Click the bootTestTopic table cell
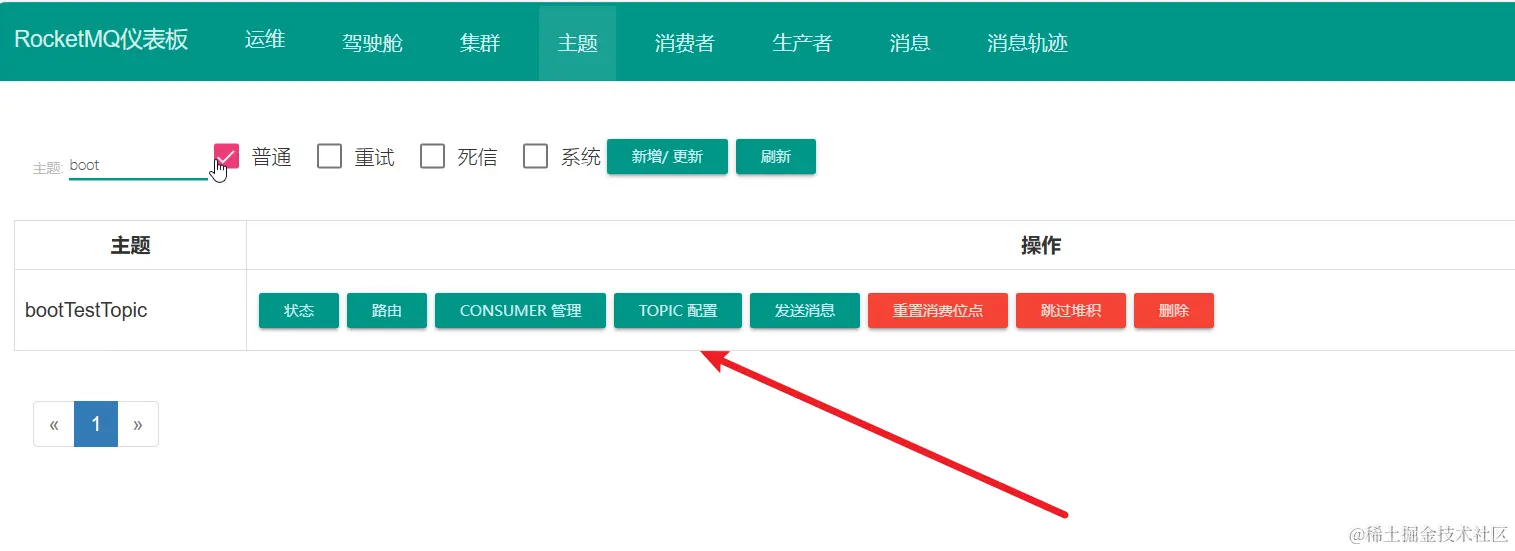The width and height of the screenshot is (1515, 551). pyautogui.click(x=131, y=310)
